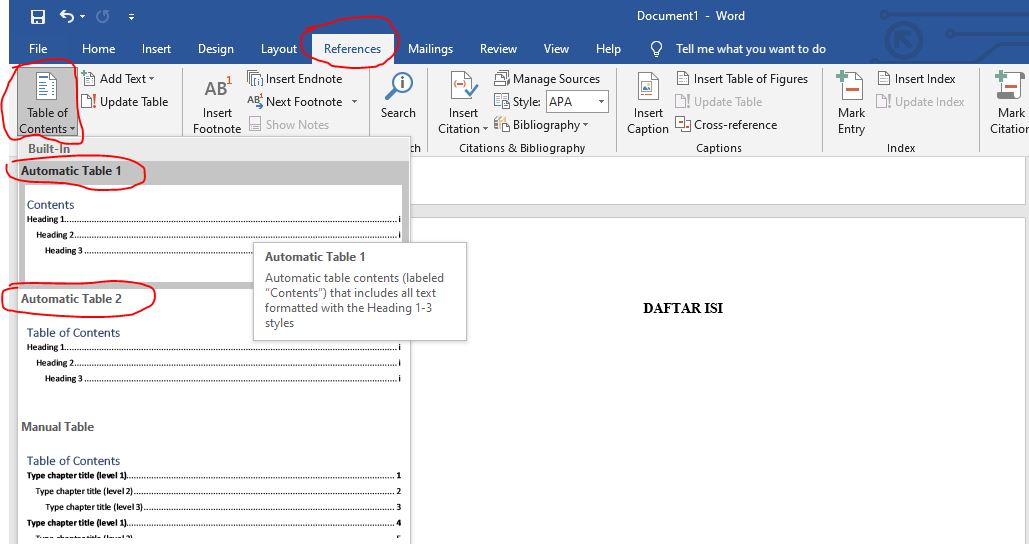Select the Automatic Table 1 header
The image size is (1029, 544).
(71, 171)
